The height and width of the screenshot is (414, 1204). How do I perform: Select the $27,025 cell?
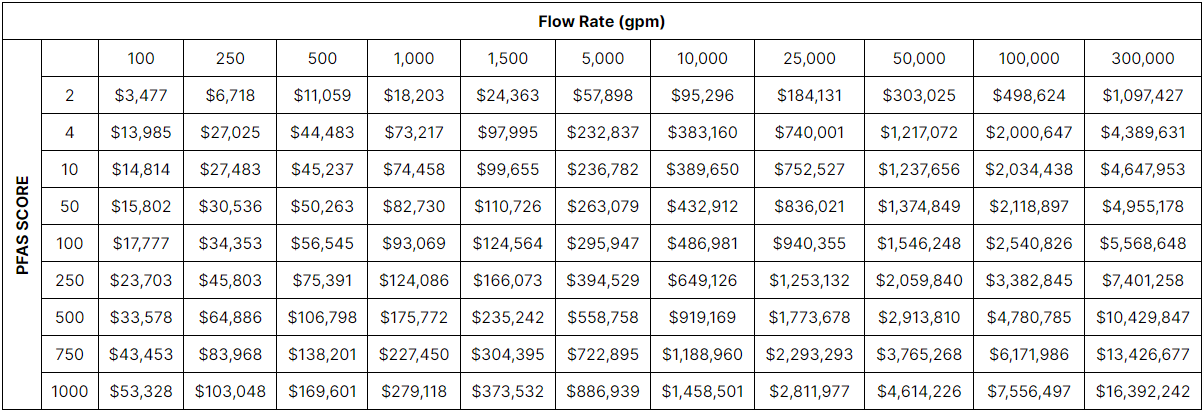230,133
